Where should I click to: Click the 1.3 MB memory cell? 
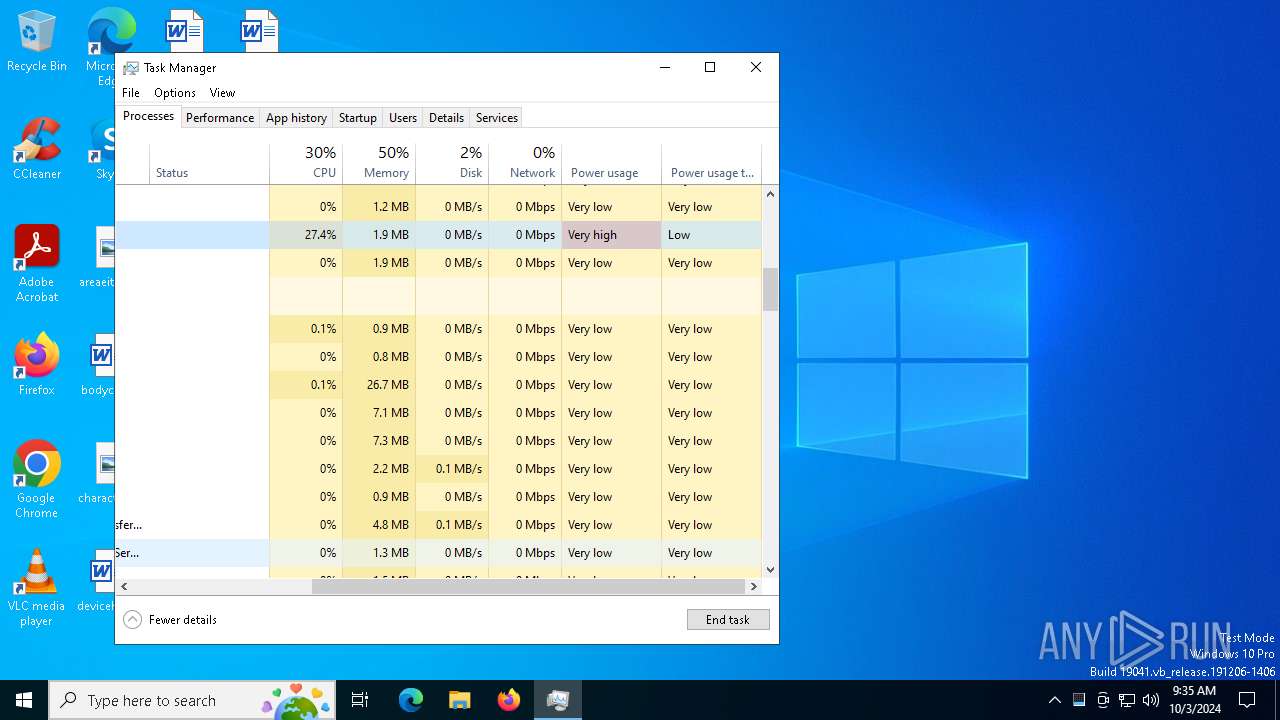pos(379,553)
